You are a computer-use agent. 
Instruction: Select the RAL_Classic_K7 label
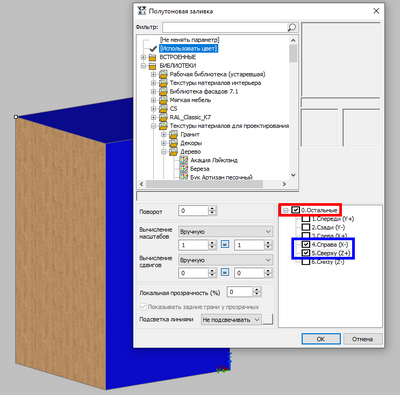pyautogui.click(x=190, y=117)
